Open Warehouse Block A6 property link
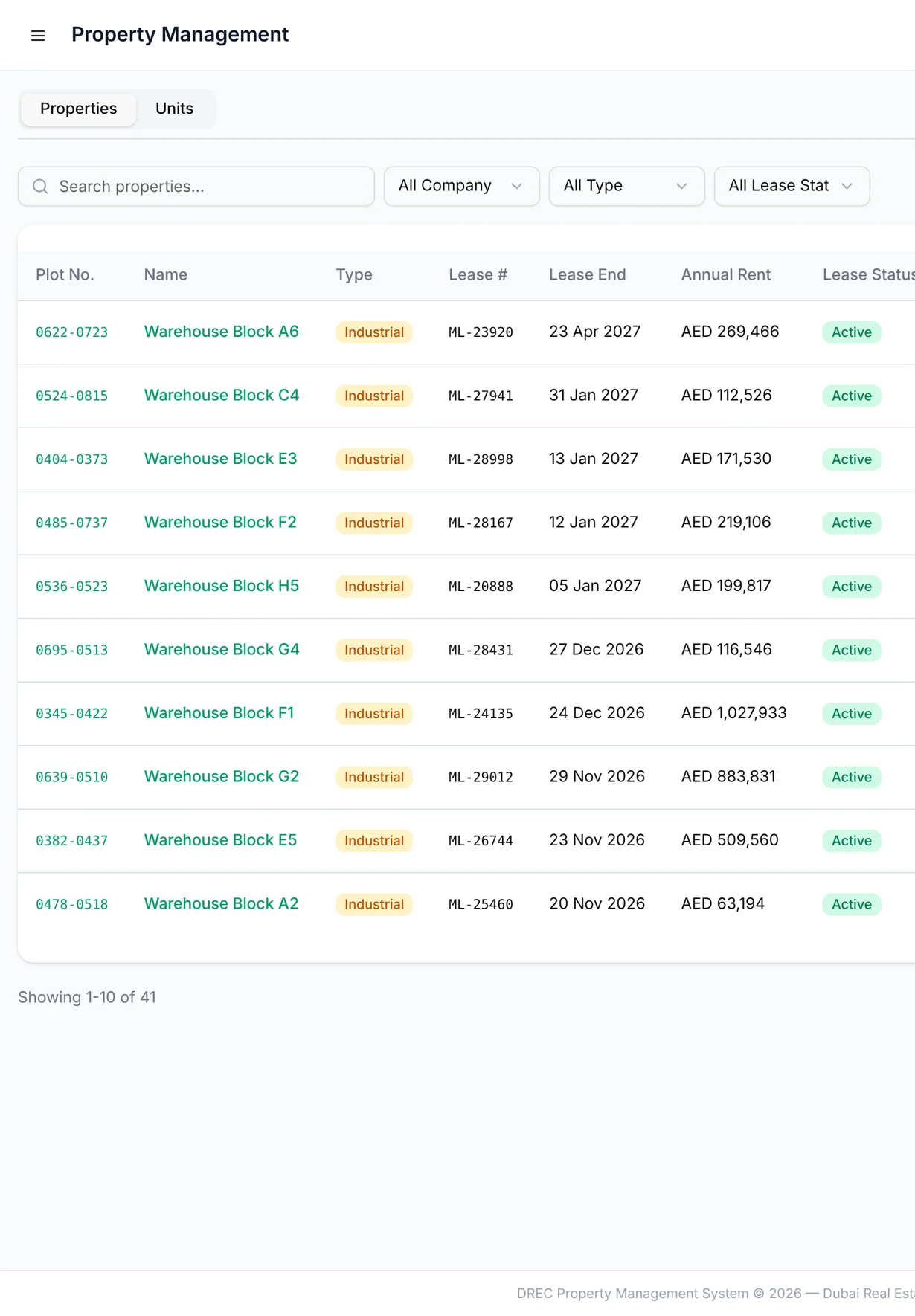 [x=222, y=332]
